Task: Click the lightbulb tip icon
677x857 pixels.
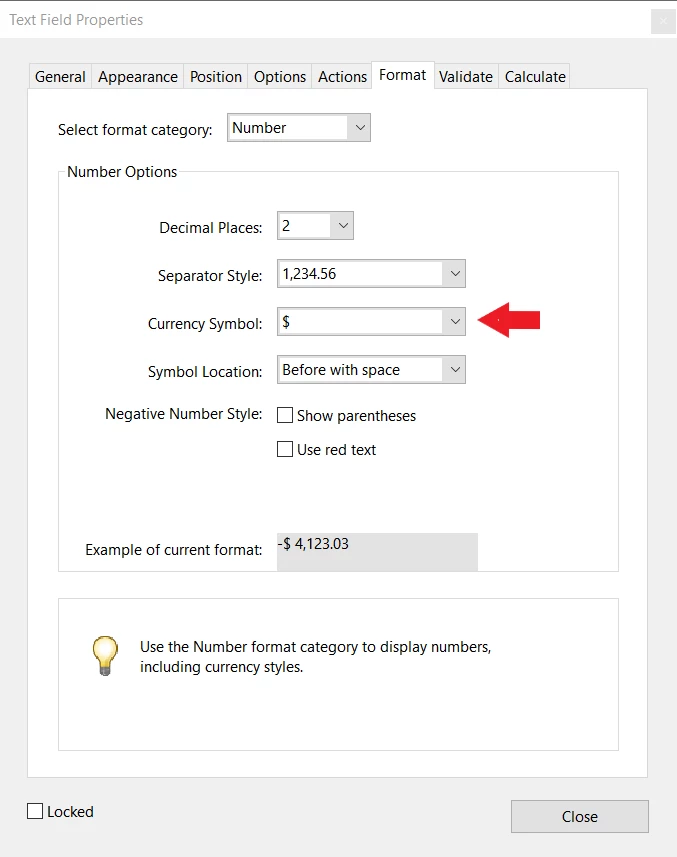Action: [x=105, y=655]
